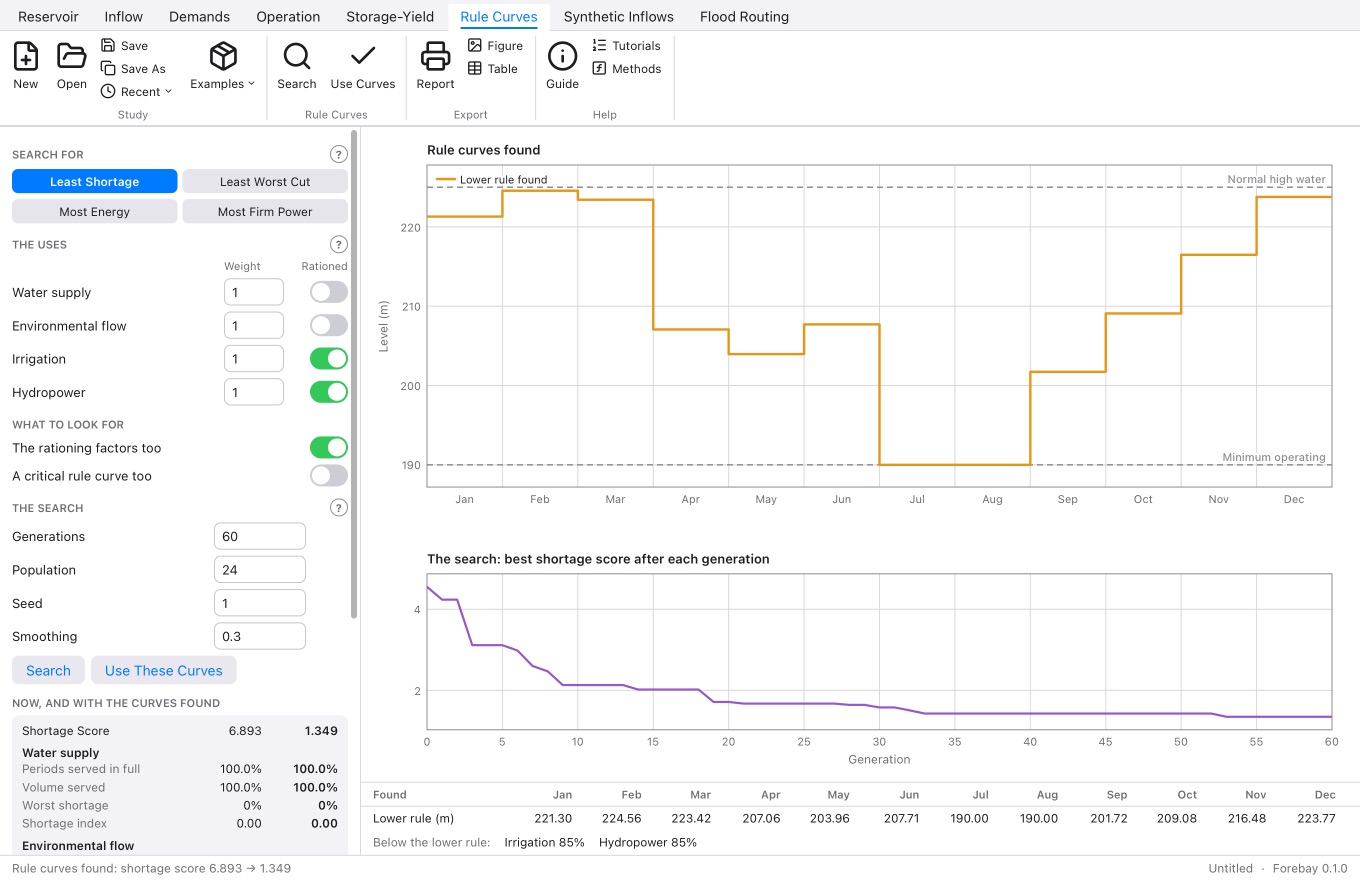1360x880 pixels.
Task: Select Most Firm Power objective
Action: (x=265, y=212)
